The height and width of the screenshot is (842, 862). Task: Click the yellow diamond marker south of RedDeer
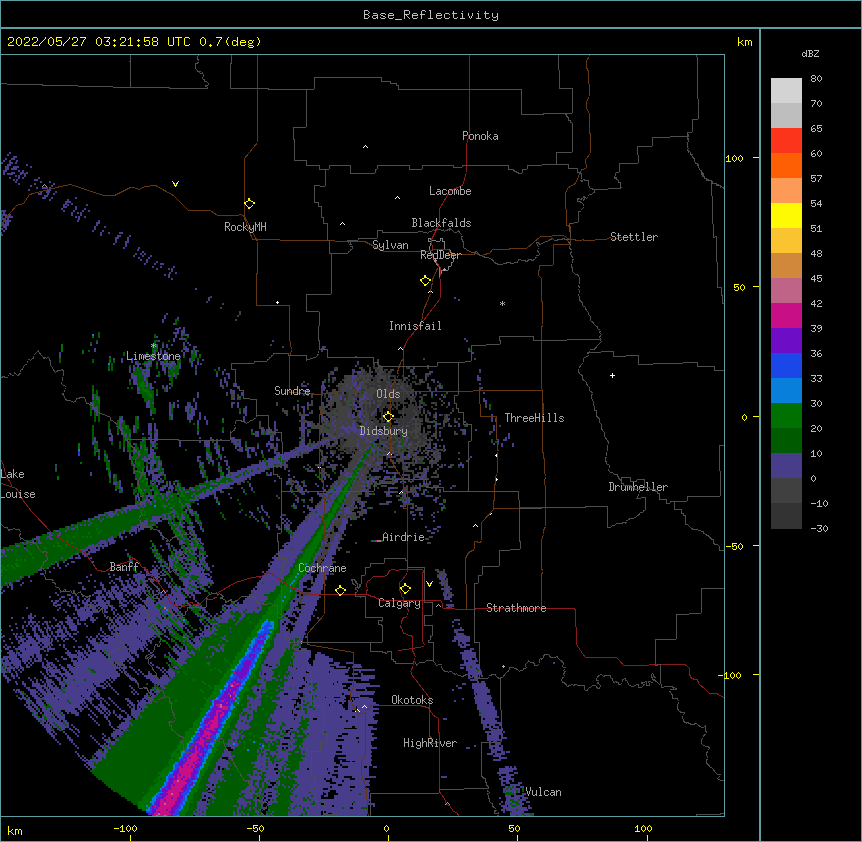click(425, 281)
